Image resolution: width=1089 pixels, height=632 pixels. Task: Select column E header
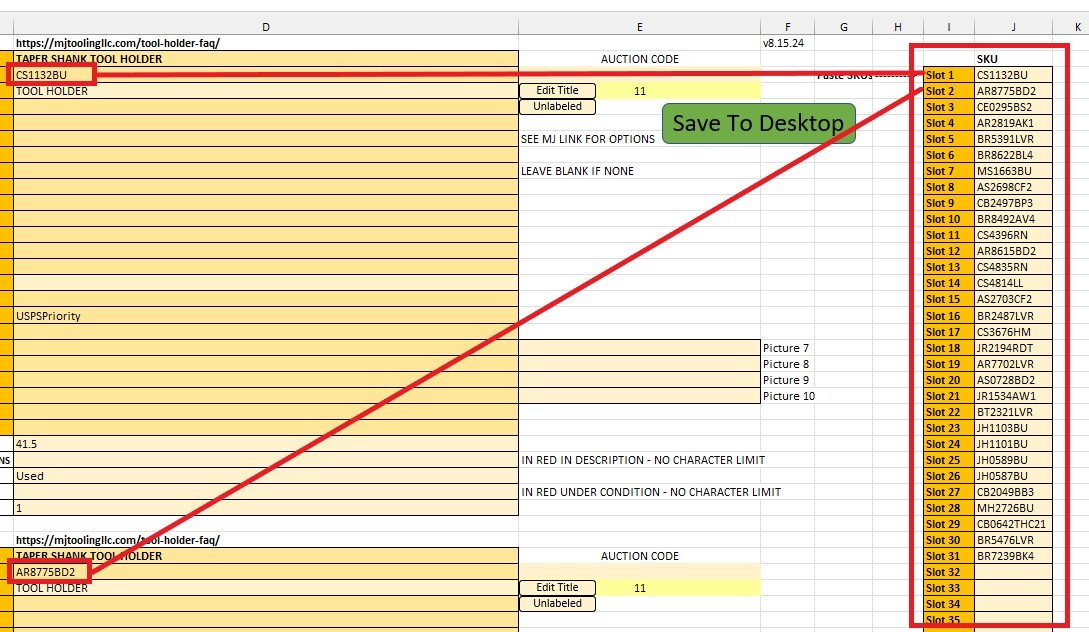[x=639, y=27]
